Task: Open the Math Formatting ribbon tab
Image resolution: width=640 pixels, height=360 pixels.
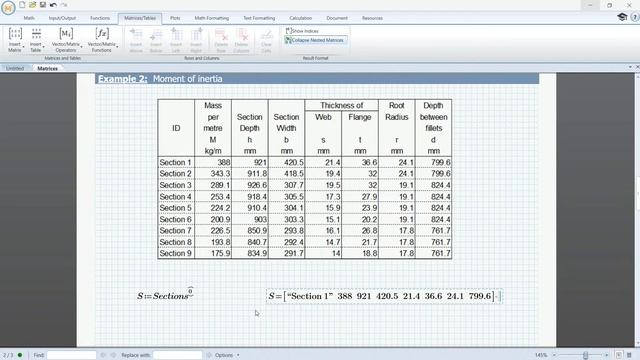Action: [211, 18]
